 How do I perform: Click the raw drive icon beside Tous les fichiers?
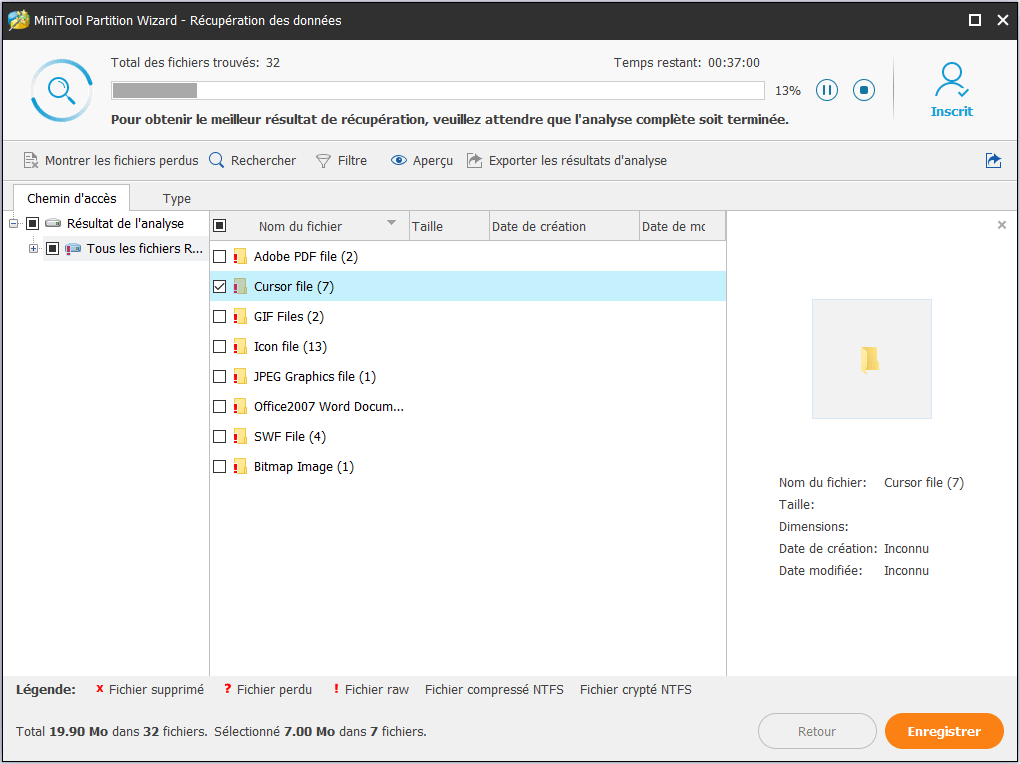click(73, 248)
